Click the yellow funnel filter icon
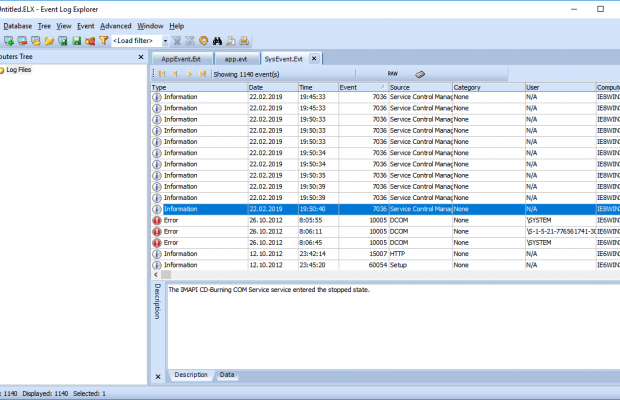620x400 pixels. tap(103, 41)
